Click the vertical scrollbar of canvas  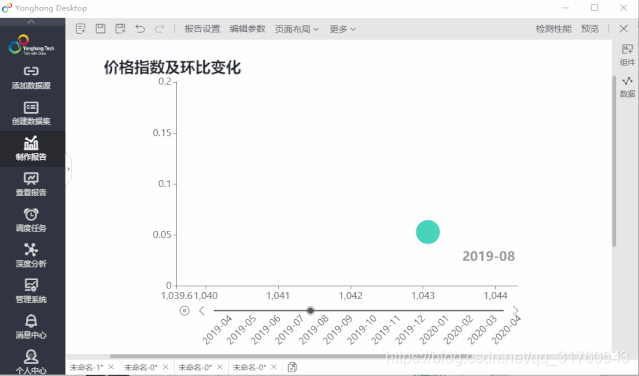click(614, 161)
